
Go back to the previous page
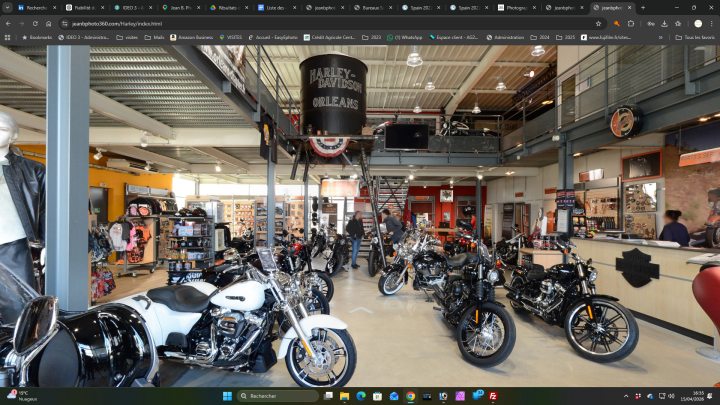pyautogui.click(x=8, y=23)
